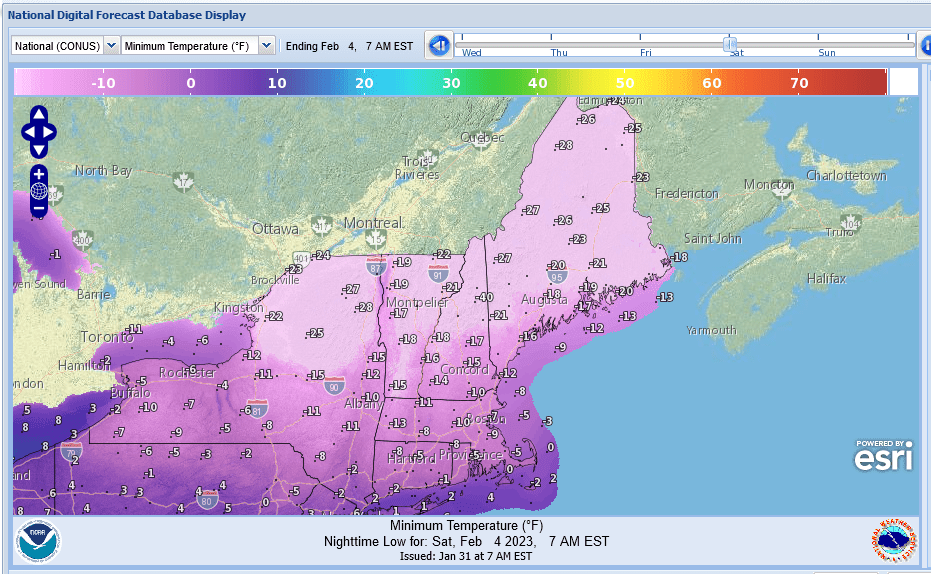Reset to full extent with globe icon
This screenshot has width=931, height=574.
[38, 191]
